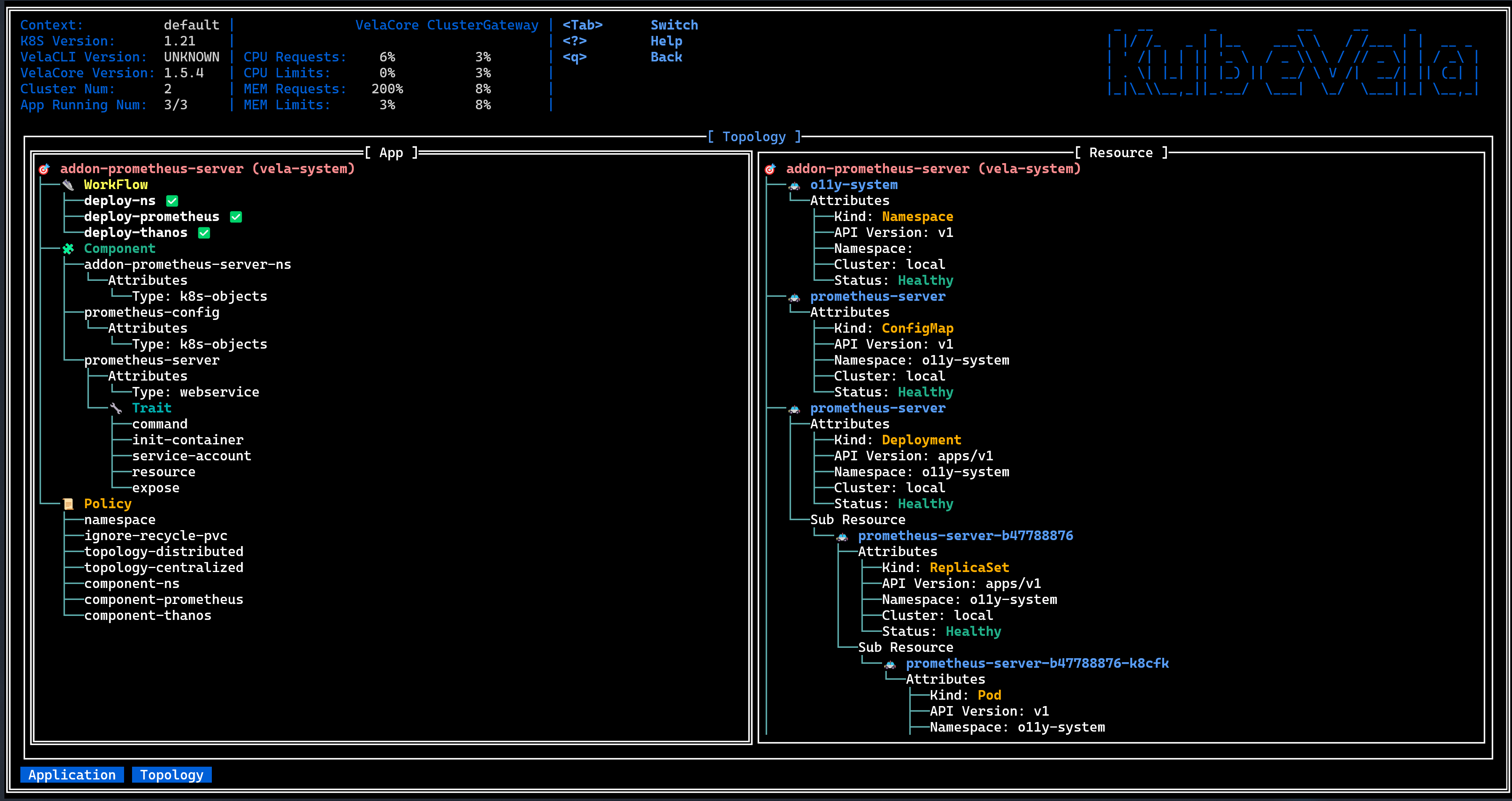
Task: Select the ignore-recycle-pvc policy
Action: click(156, 536)
